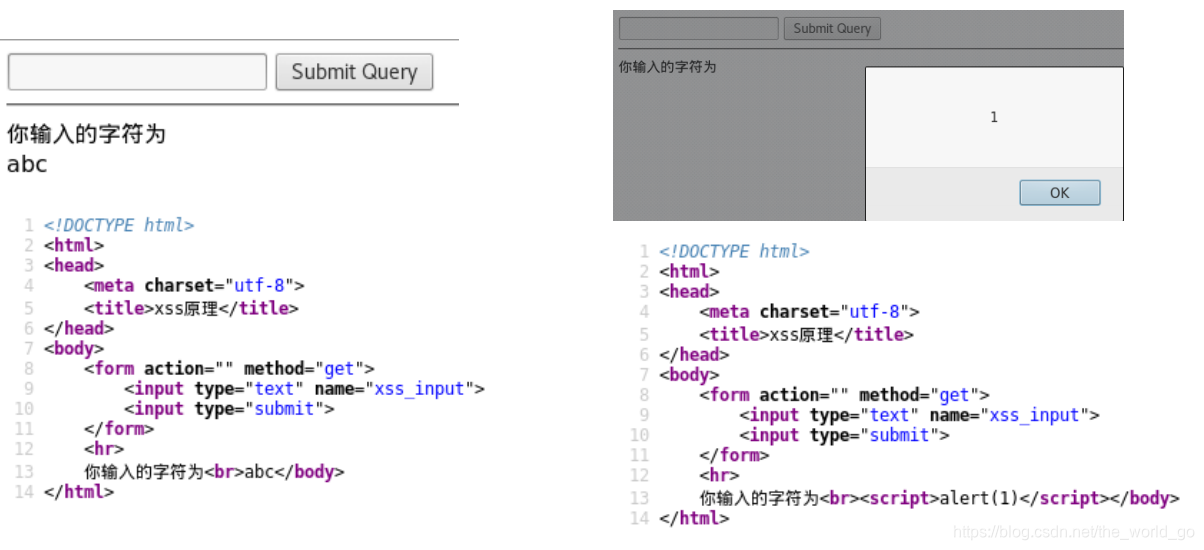The height and width of the screenshot is (550, 1204).
Task: Click the text input field on the left page
Action: [137, 72]
